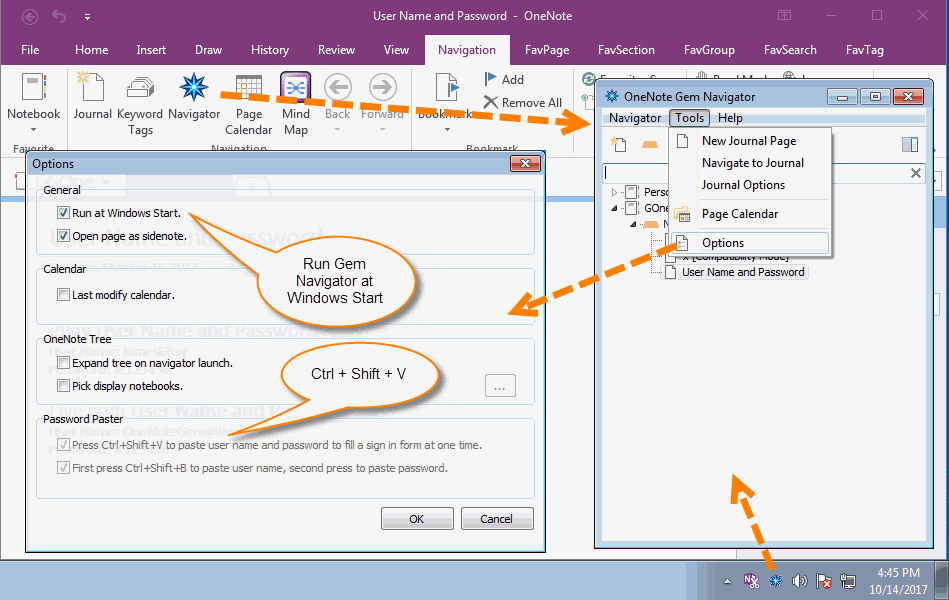Cancel the Options dialog
949x600 pixels.
[497, 519]
